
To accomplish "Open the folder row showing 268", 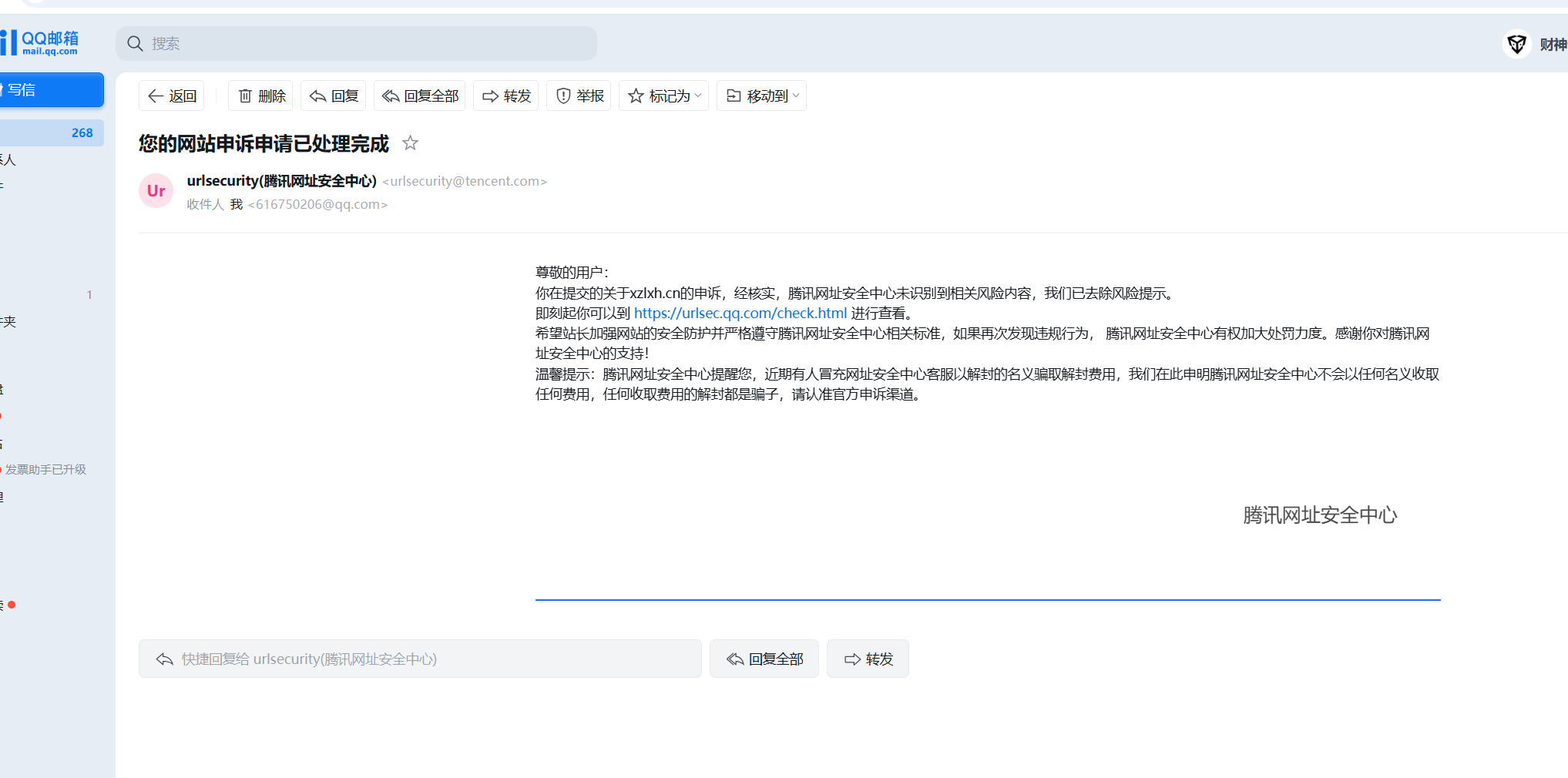I will click(52, 132).
